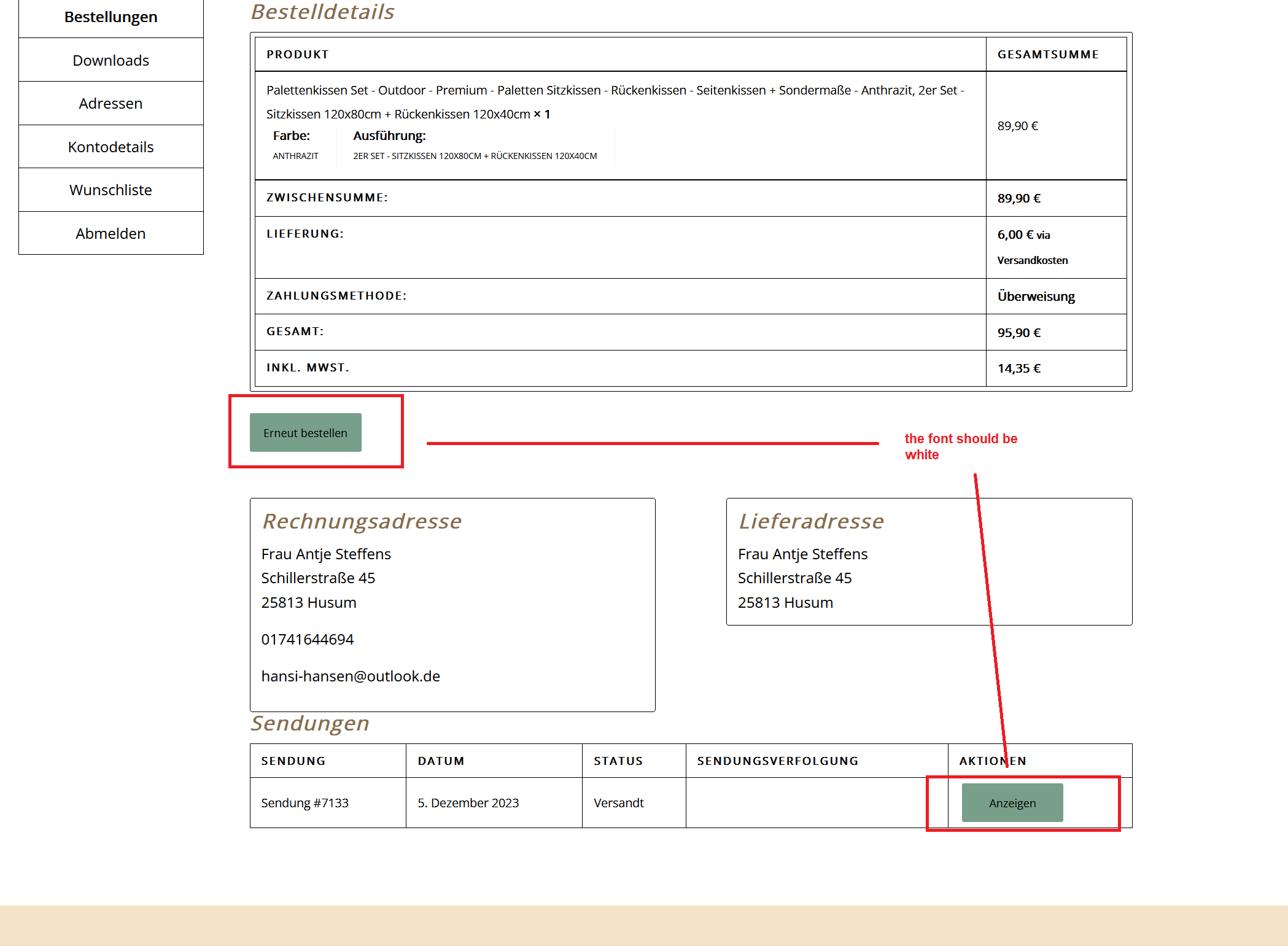This screenshot has height=946, width=1288.
Task: Click the Sendung #7133 cell
Action: (x=305, y=803)
